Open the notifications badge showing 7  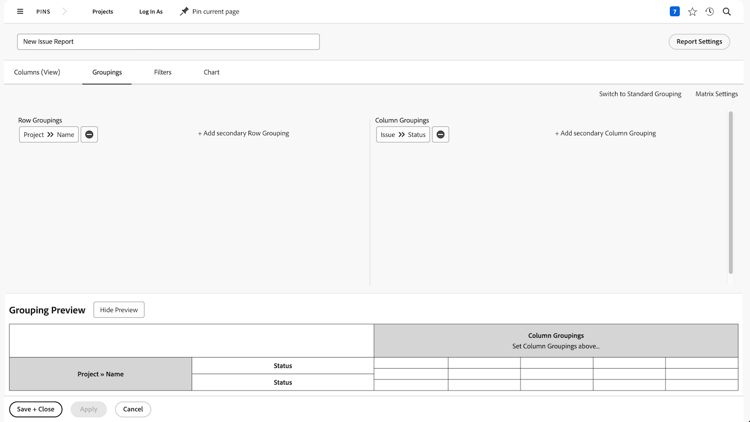674,11
